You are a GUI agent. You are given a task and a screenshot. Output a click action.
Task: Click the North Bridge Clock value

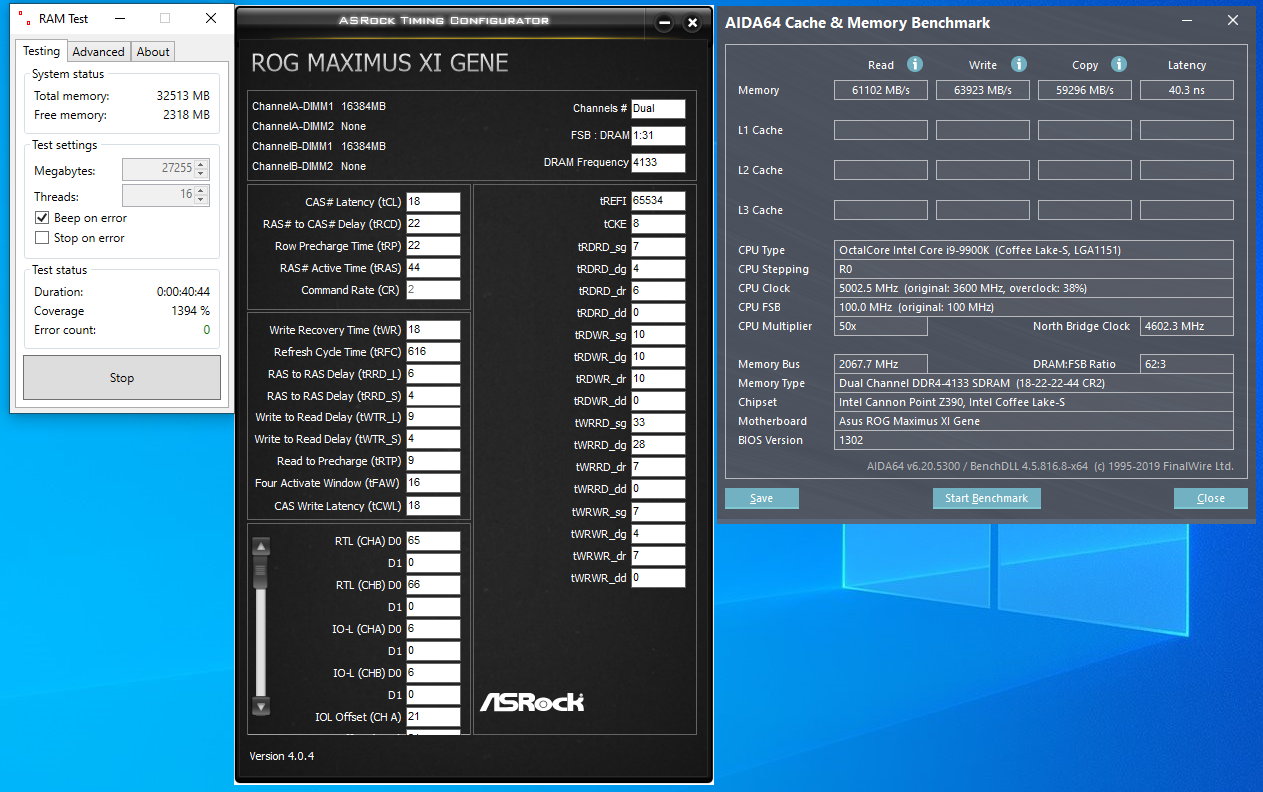point(1187,326)
